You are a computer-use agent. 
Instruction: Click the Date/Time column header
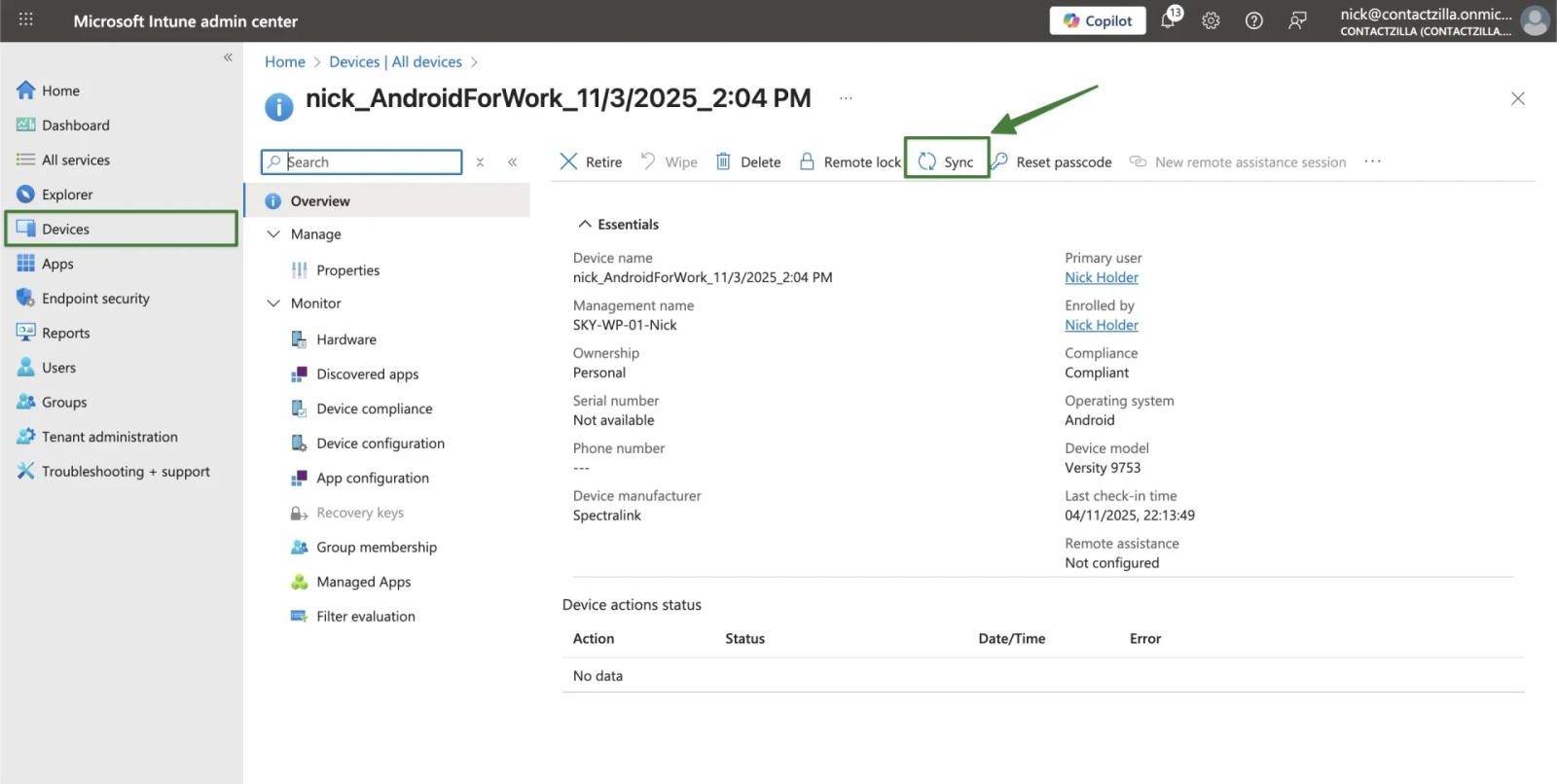(1012, 639)
